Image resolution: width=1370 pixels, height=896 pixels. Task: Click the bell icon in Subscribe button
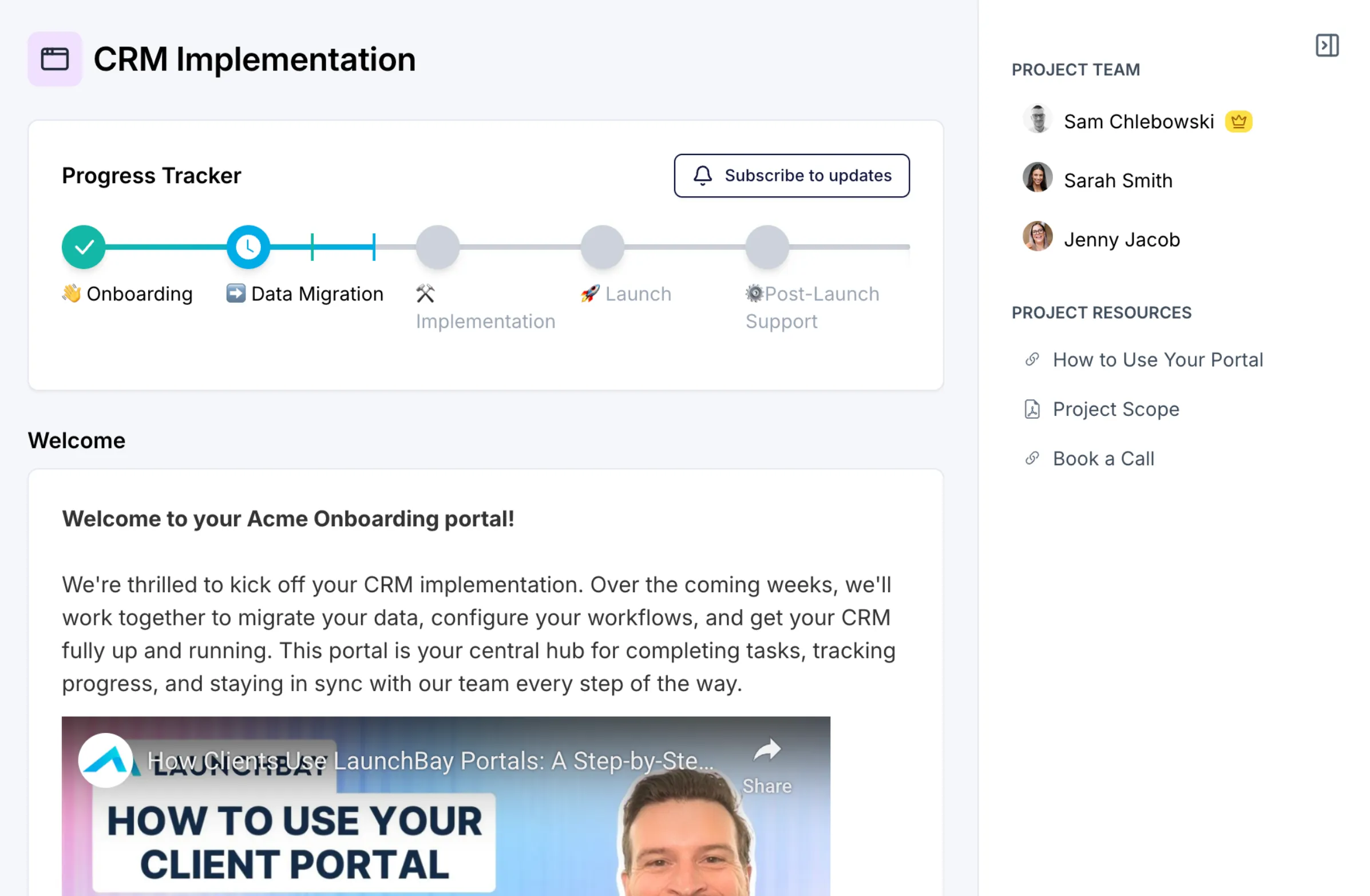pos(702,176)
